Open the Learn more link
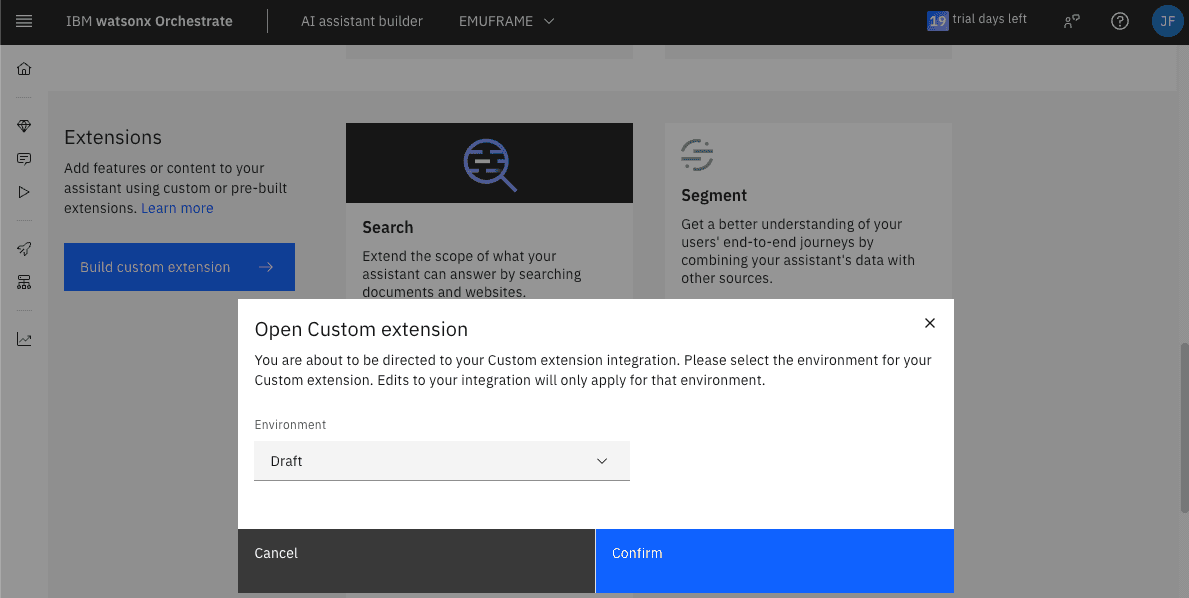Screen dimensions: 1189x598 click(x=177, y=208)
